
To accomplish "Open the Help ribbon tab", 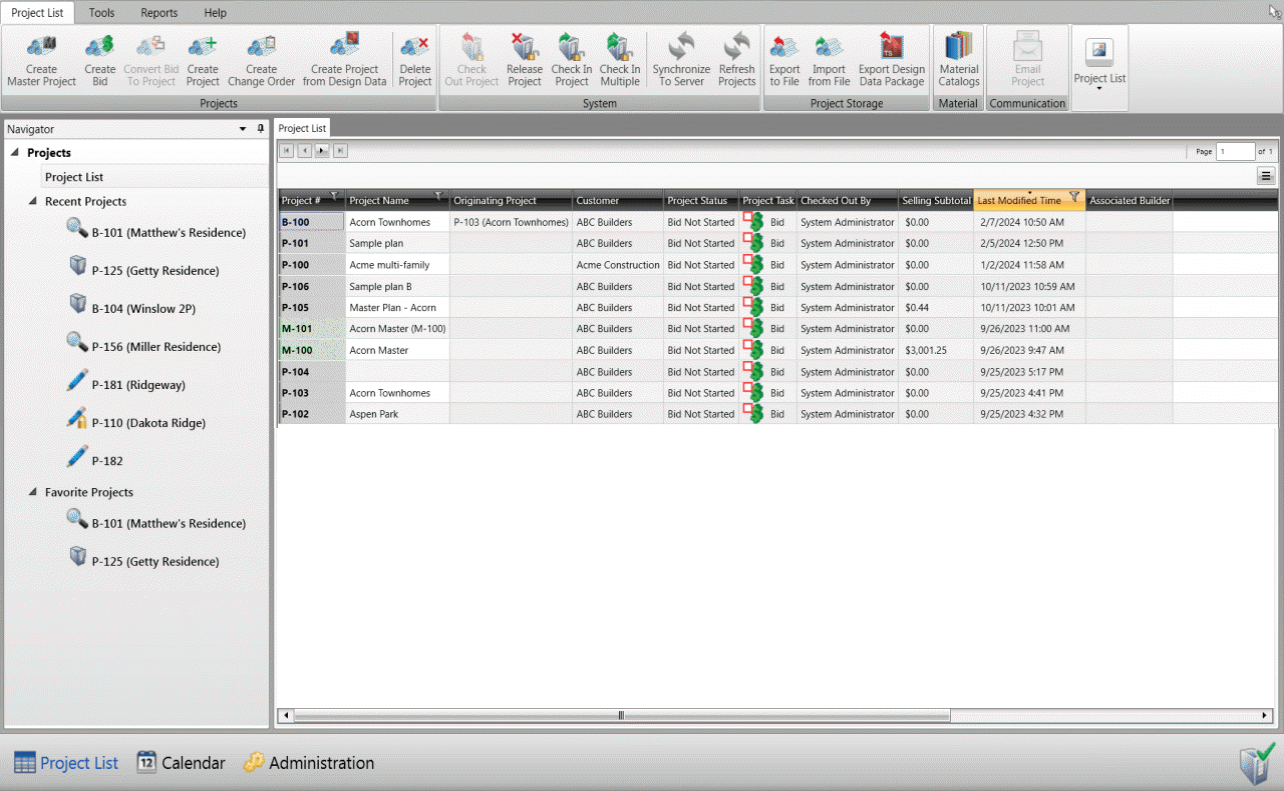I will pos(215,13).
